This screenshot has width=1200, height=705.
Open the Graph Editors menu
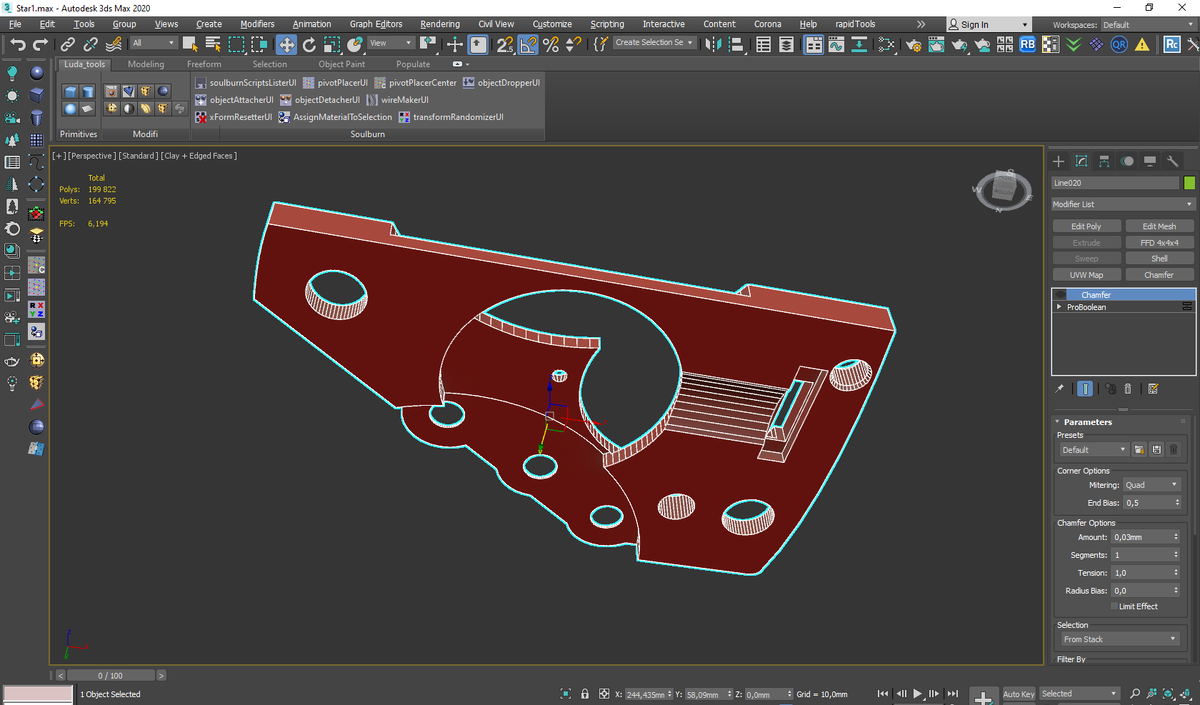click(375, 24)
